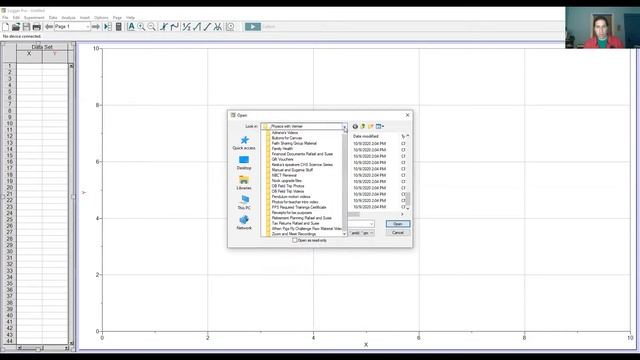Select 'Gift Vouchers' folder in dropdown list

click(282, 159)
